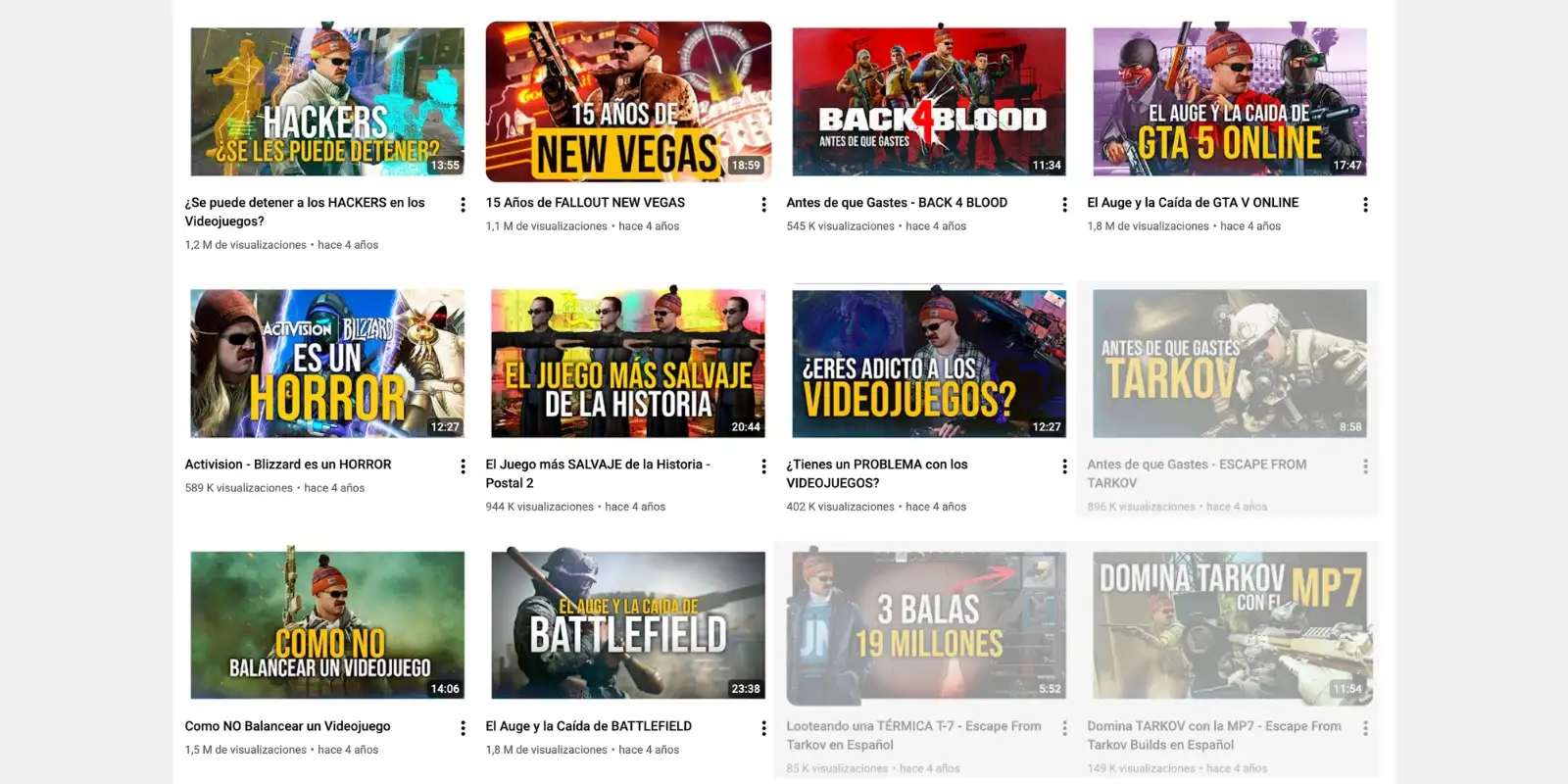Open the more options menu for BATTLEFIELD video
Image resolution: width=1568 pixels, height=784 pixels.
click(x=763, y=728)
